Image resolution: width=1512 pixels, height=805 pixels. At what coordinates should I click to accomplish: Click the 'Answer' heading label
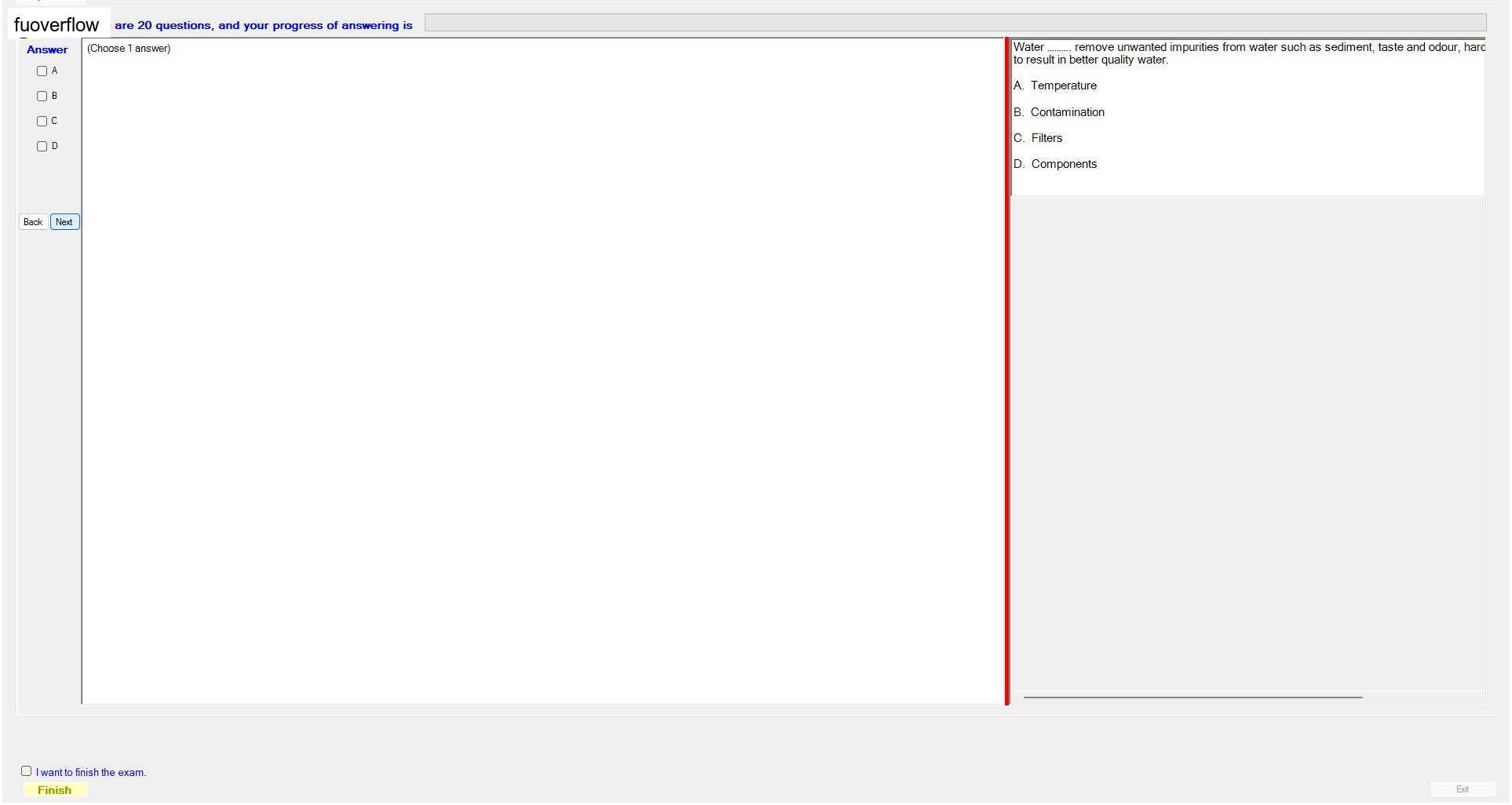click(47, 49)
